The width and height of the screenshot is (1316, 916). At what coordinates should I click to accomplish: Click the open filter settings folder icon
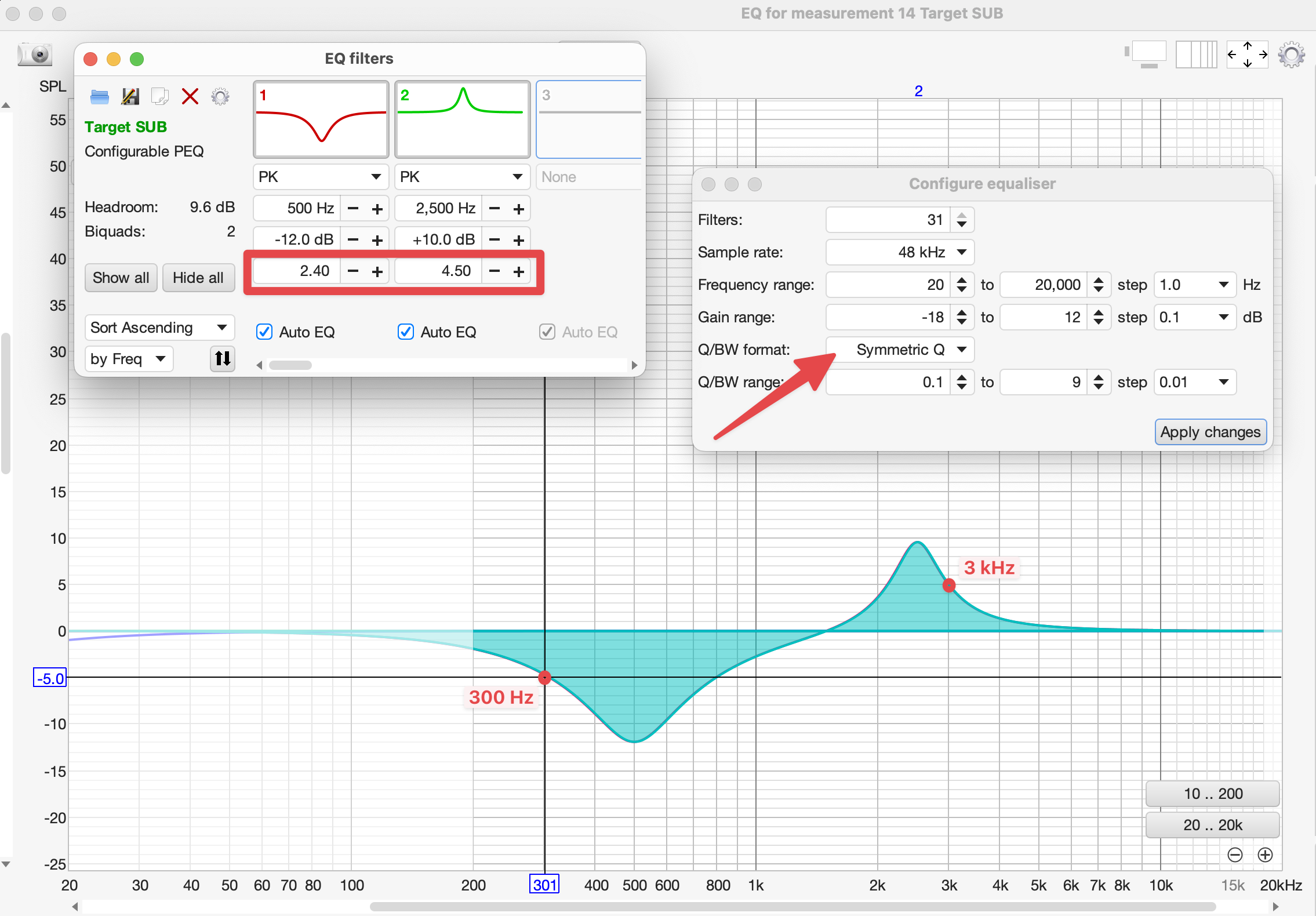click(100, 96)
